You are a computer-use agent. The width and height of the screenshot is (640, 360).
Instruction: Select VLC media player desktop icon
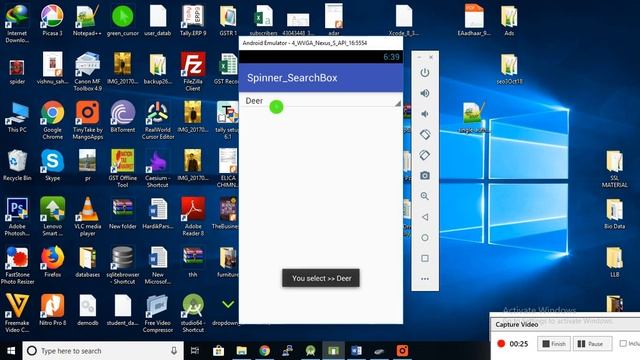(87, 216)
